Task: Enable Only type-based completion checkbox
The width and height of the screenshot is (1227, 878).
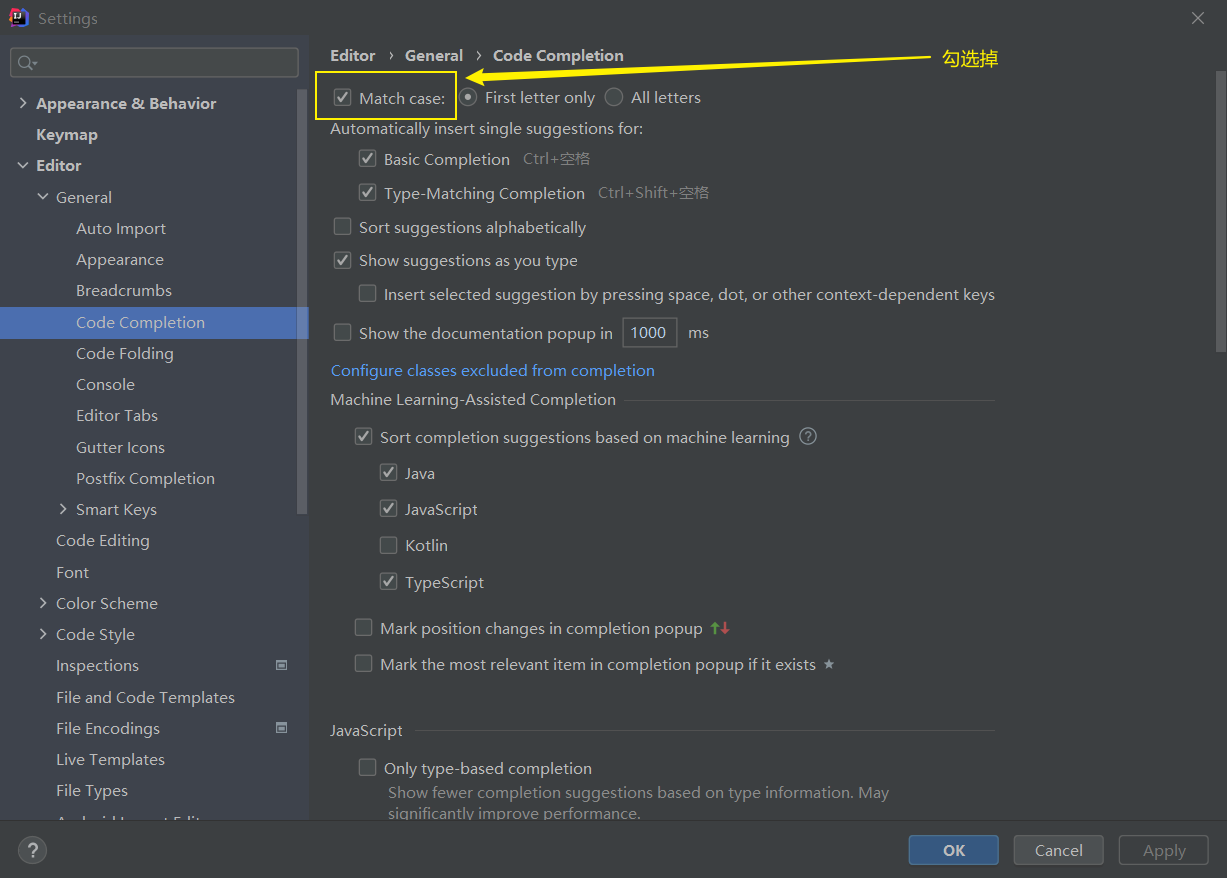Action: 368,768
